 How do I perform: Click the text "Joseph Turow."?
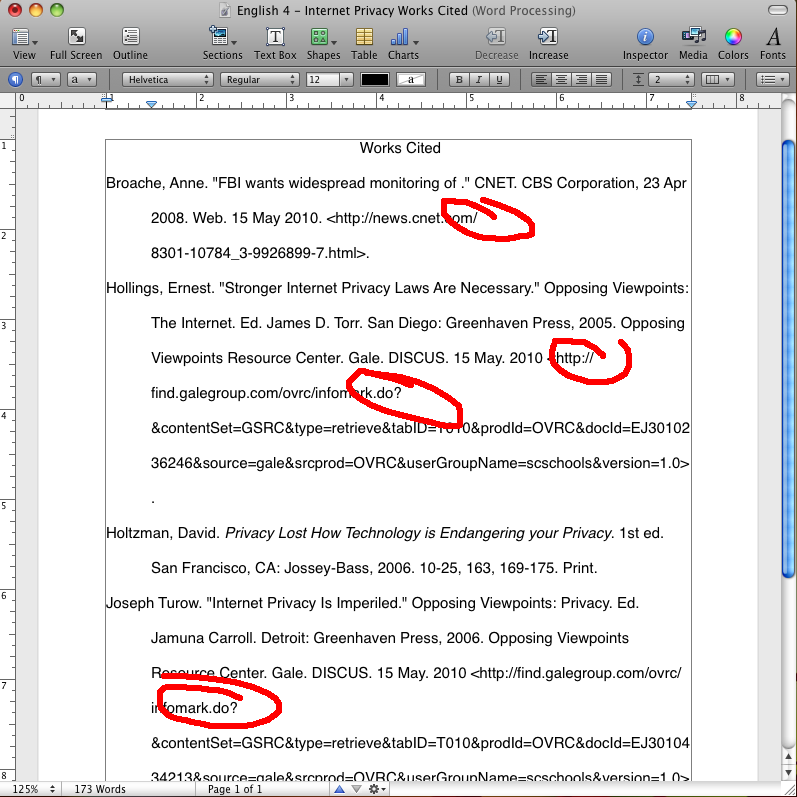point(154,603)
